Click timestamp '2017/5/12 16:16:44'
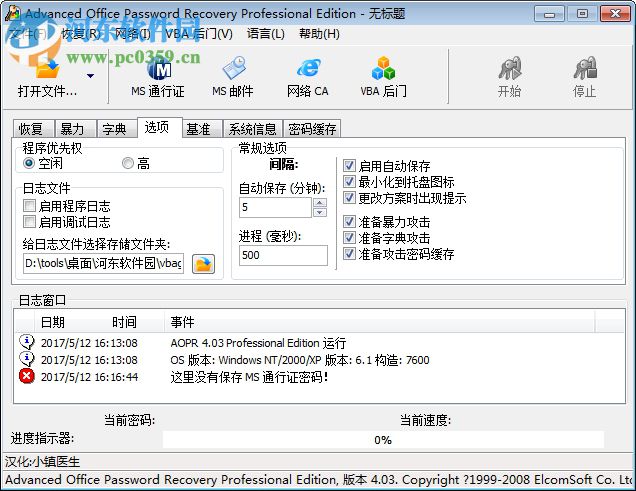The width and height of the screenshot is (636, 491). (x=89, y=377)
